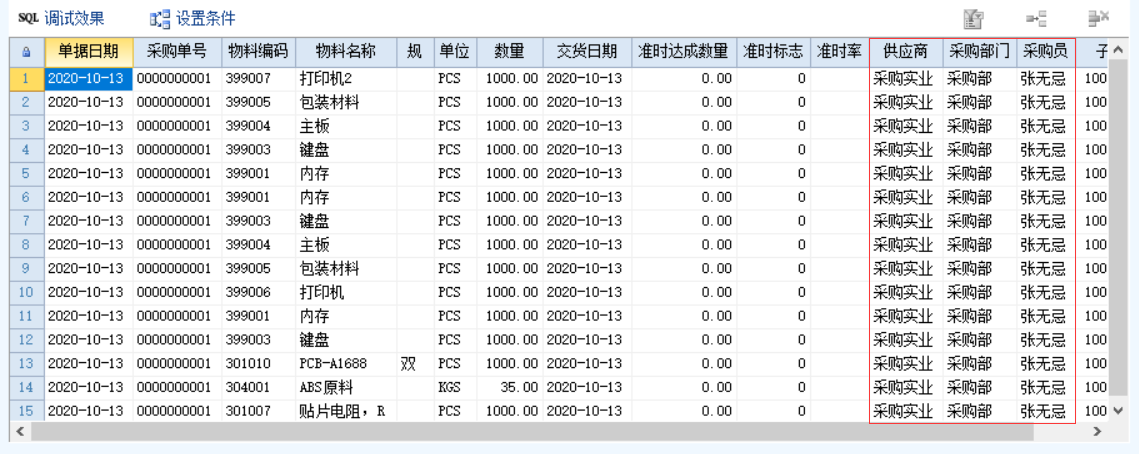The height and width of the screenshot is (454, 1139).
Task: Click 采购实业 supplier cell in row 1
Action: point(905,78)
